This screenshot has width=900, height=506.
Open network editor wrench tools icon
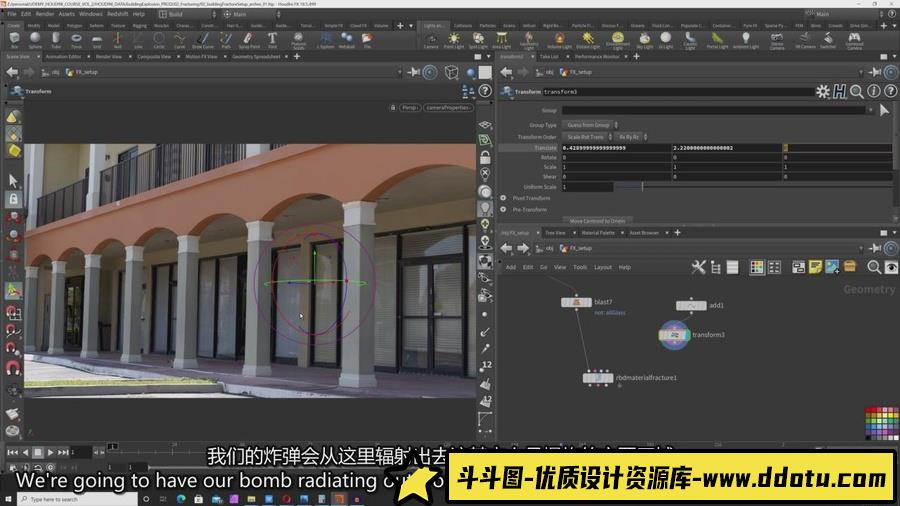pos(699,267)
